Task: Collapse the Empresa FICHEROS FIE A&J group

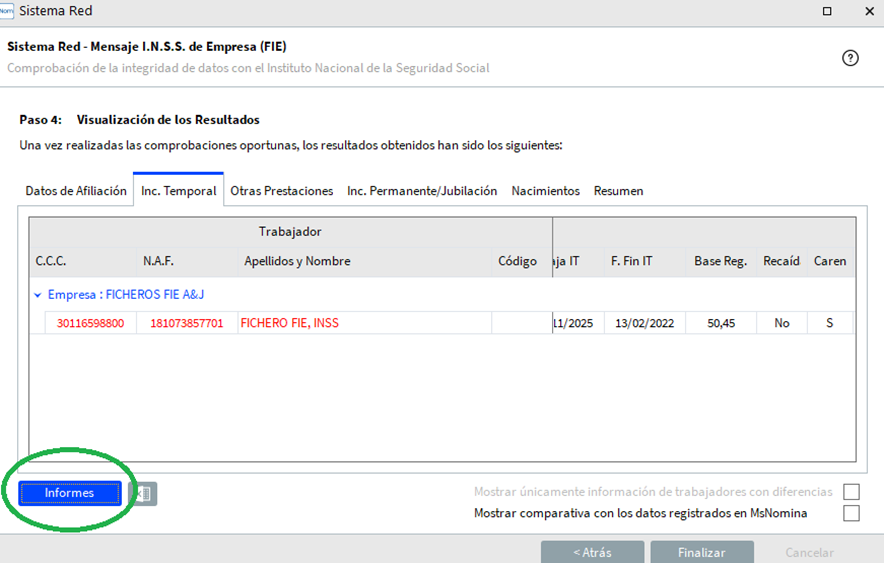Action: tap(38, 295)
